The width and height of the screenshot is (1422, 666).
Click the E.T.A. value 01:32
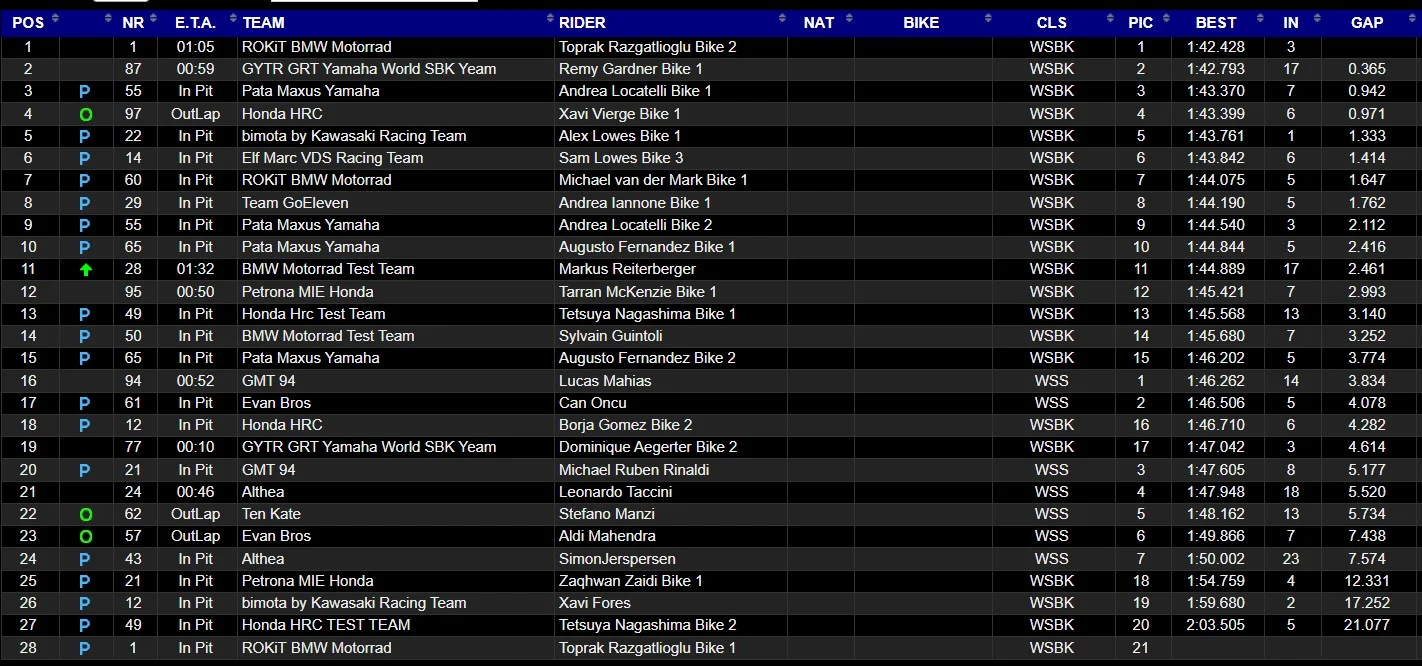pyautogui.click(x=196, y=269)
